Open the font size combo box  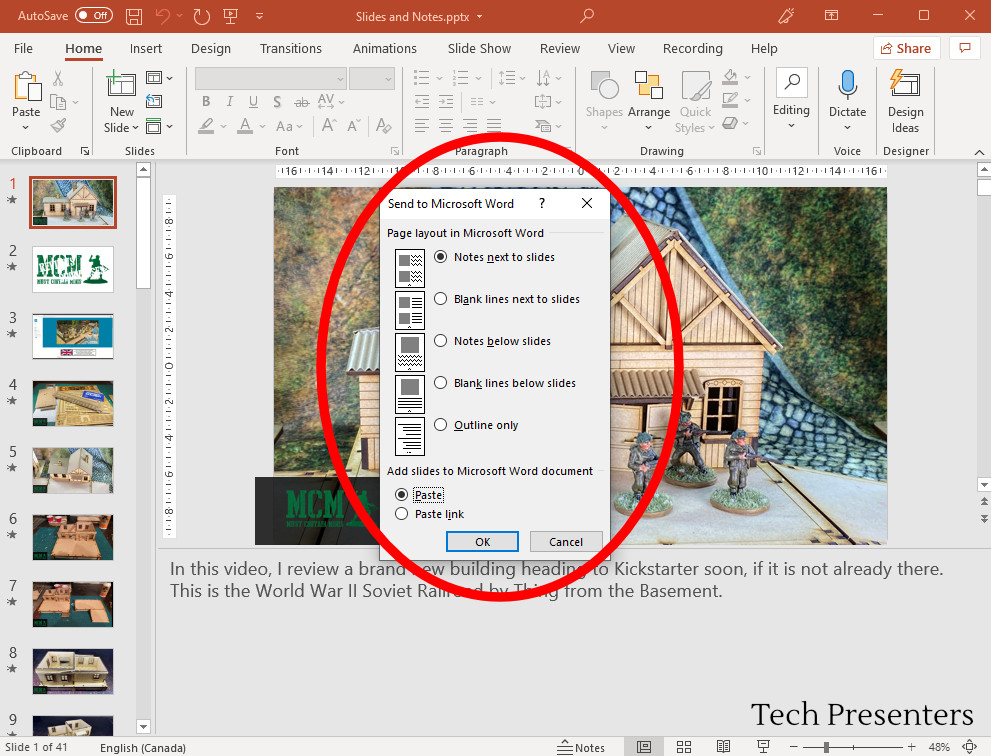(372, 78)
